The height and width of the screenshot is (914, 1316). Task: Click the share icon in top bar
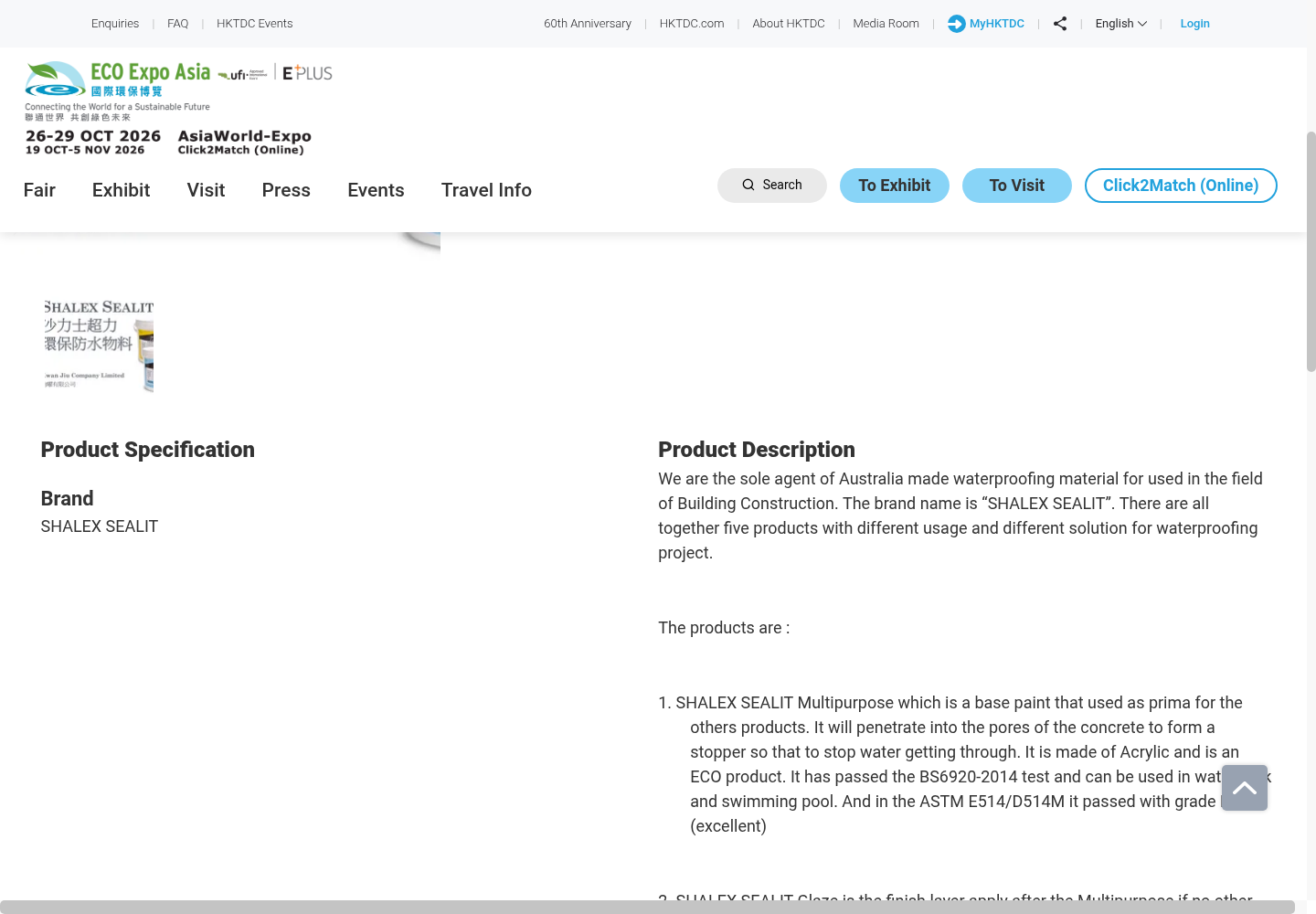(1060, 24)
